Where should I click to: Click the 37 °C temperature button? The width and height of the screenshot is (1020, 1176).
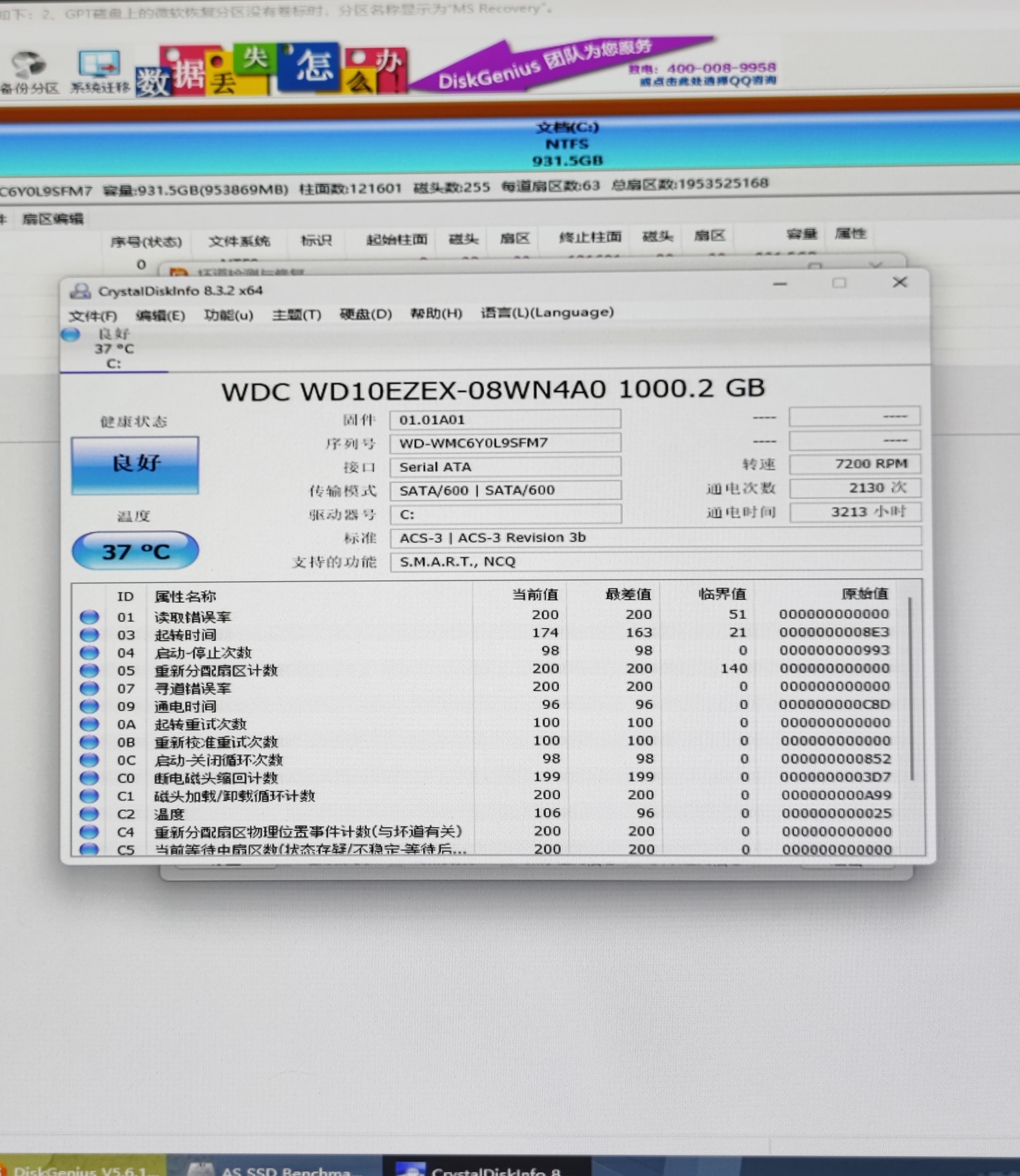(135, 550)
